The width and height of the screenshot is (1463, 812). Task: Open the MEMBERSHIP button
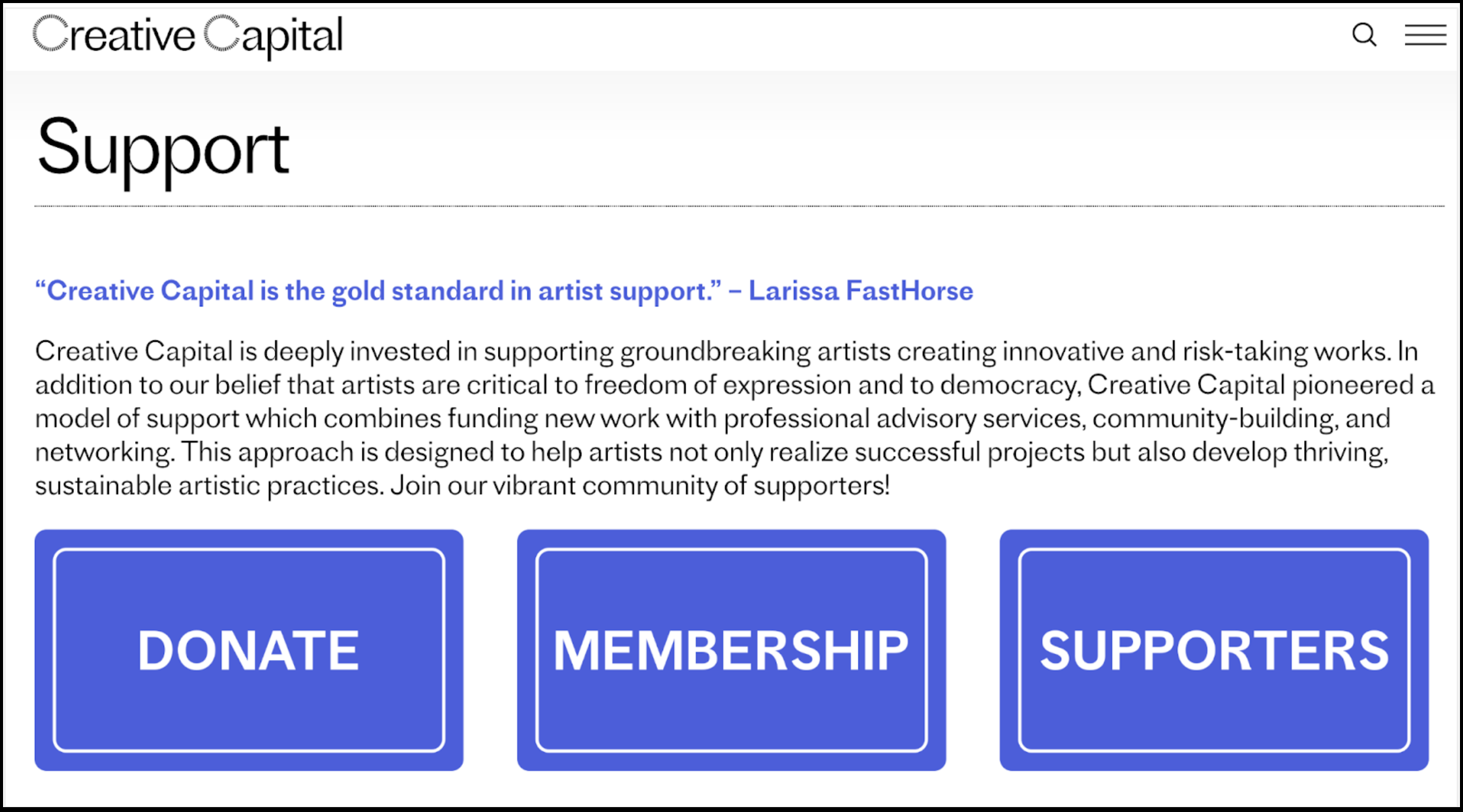tap(731, 650)
